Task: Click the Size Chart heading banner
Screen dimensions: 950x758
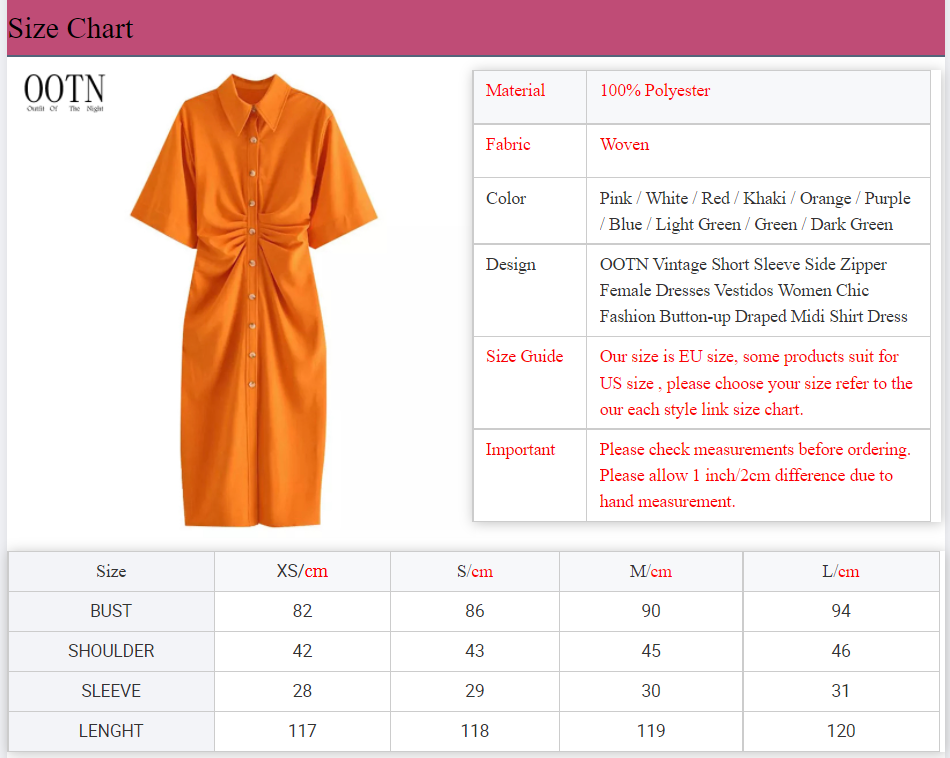Action: click(71, 29)
